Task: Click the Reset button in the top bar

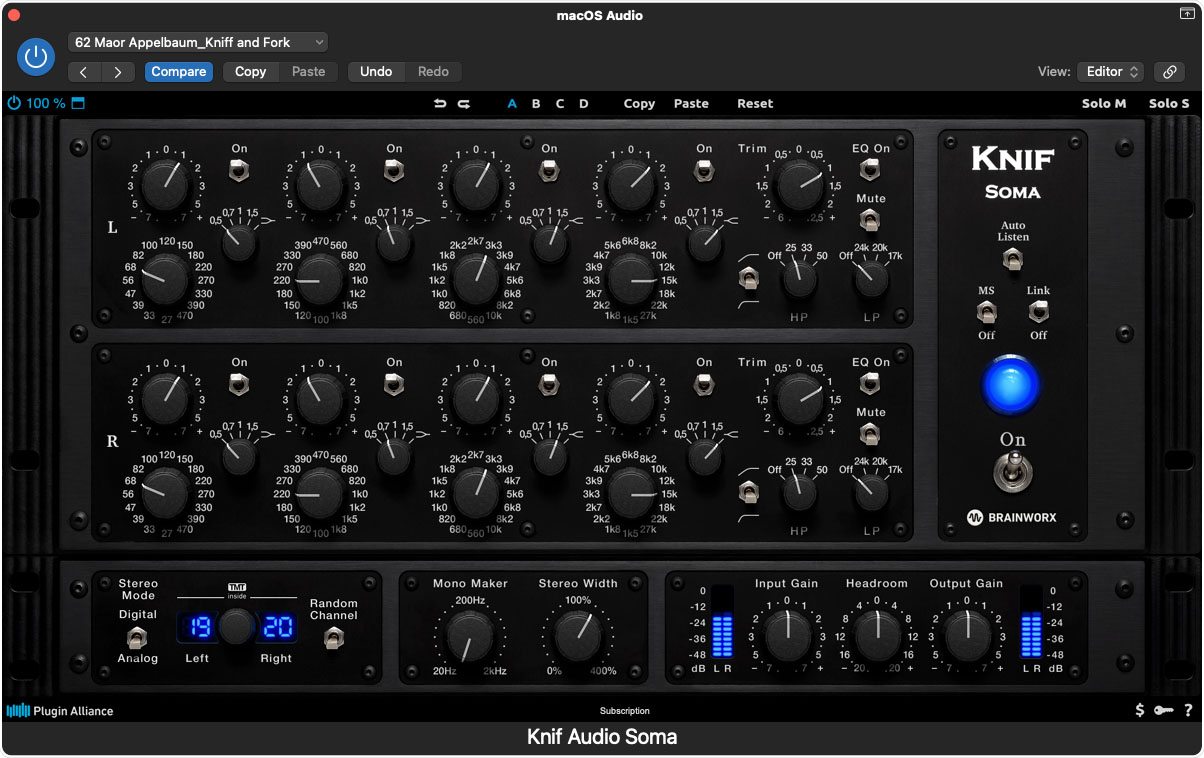Action: 755,103
